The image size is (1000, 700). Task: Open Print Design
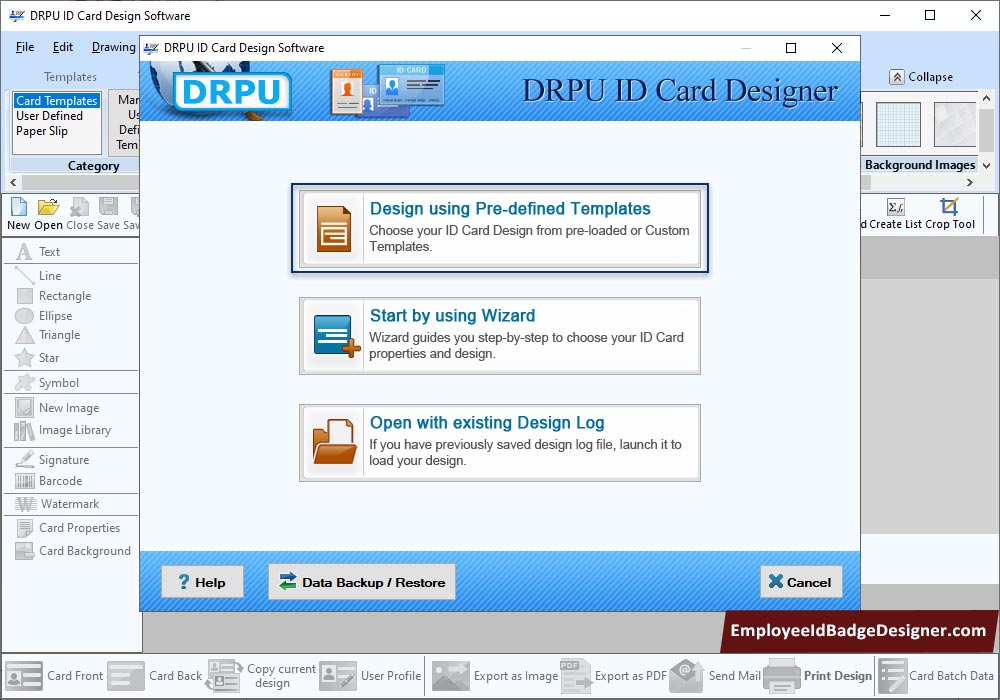click(x=818, y=676)
